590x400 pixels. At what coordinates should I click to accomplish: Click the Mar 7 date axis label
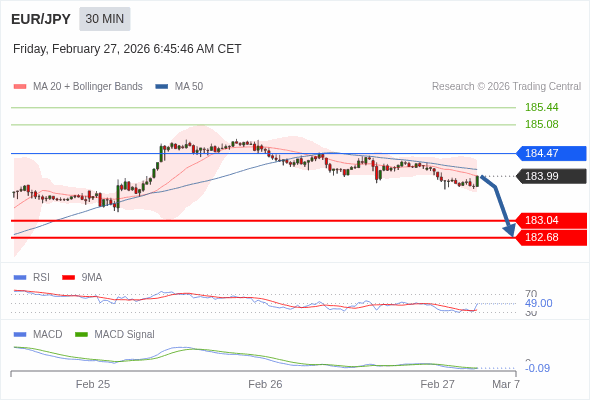(506, 384)
